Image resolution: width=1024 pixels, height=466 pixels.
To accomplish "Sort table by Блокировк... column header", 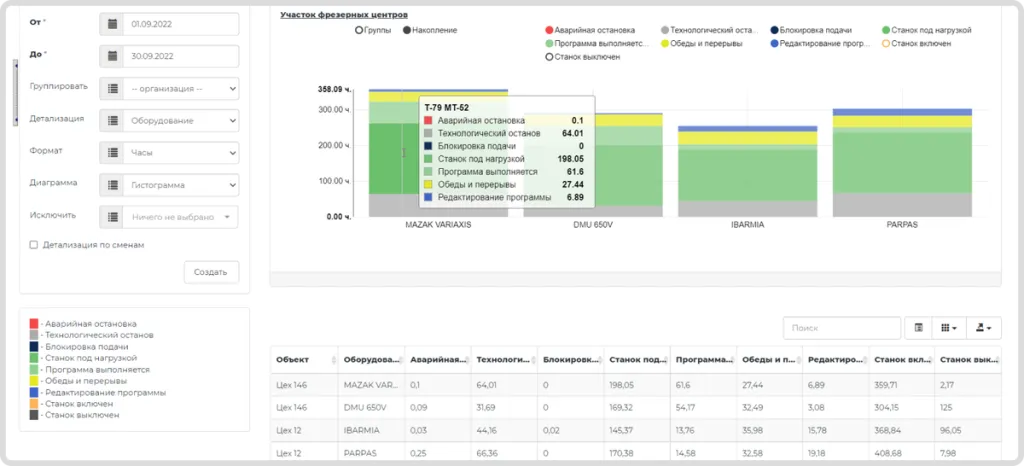I will (571, 360).
